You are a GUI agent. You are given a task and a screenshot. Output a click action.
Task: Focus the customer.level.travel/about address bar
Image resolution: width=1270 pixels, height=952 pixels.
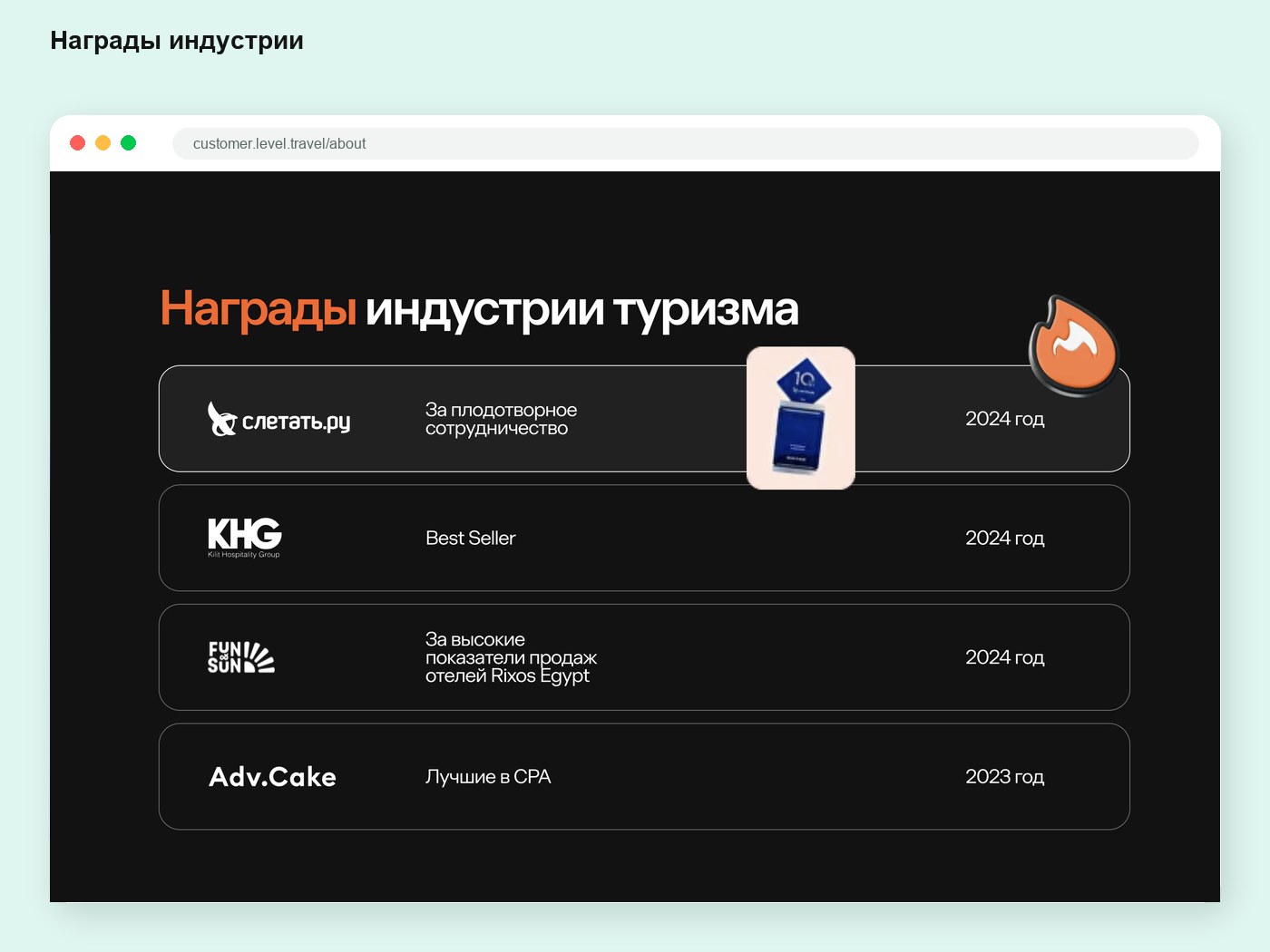[x=686, y=143]
